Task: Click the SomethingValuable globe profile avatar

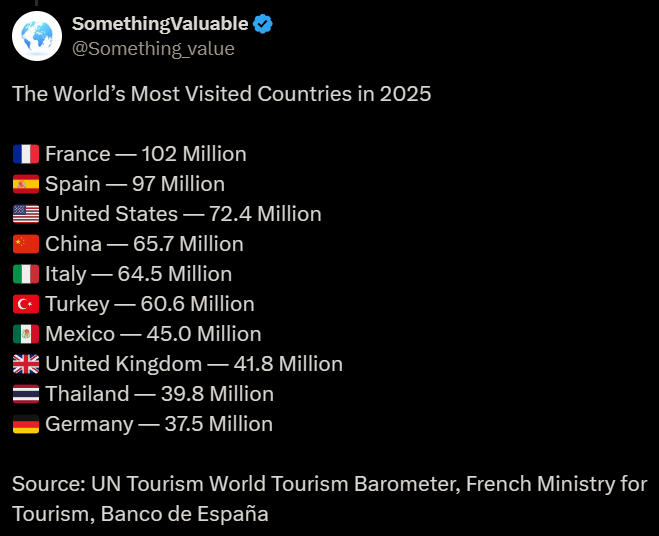Action: pyautogui.click(x=37, y=37)
